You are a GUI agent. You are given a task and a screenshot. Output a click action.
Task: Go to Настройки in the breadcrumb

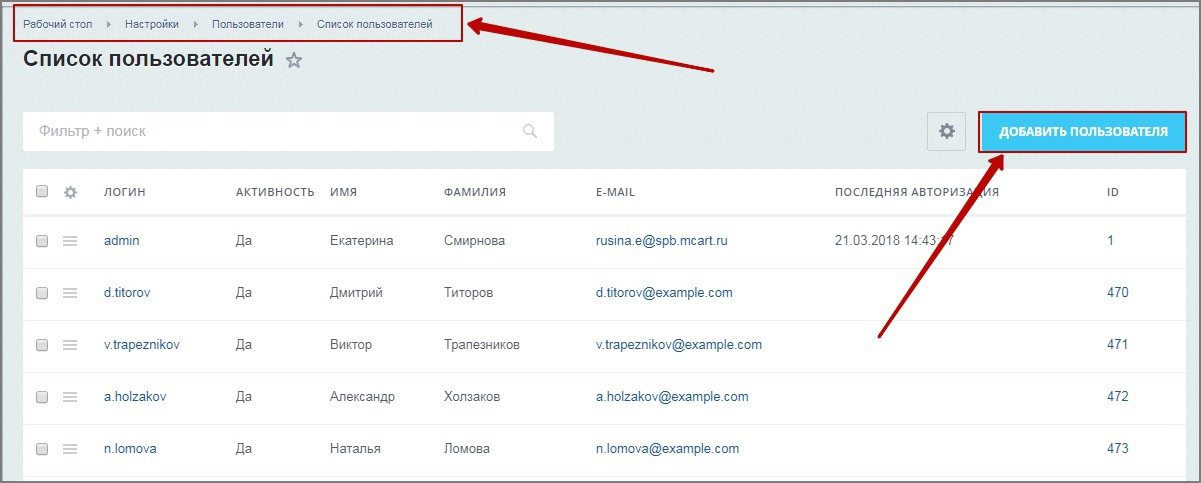pyautogui.click(x=152, y=24)
